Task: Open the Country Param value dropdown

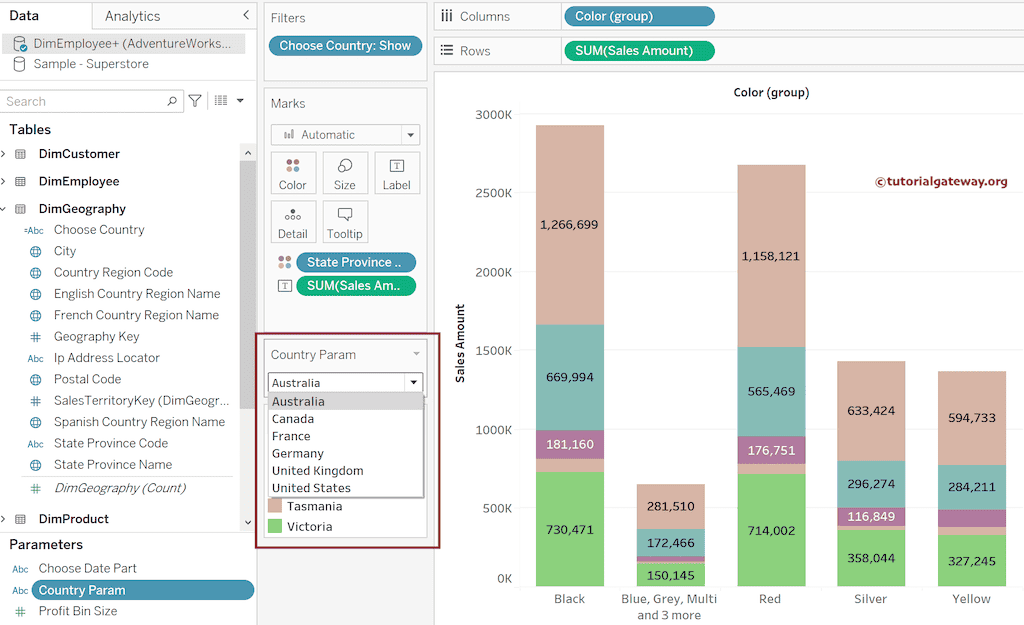Action: pos(413,382)
